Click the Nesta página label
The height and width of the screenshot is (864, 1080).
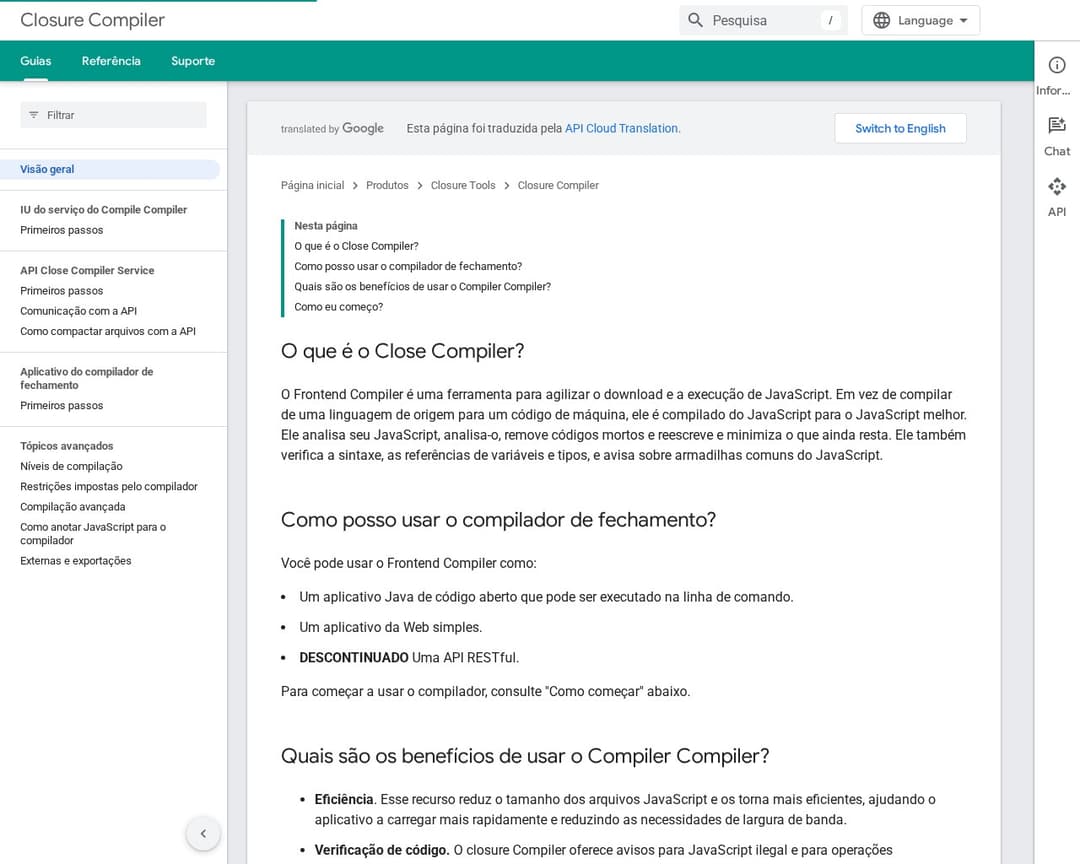(326, 226)
